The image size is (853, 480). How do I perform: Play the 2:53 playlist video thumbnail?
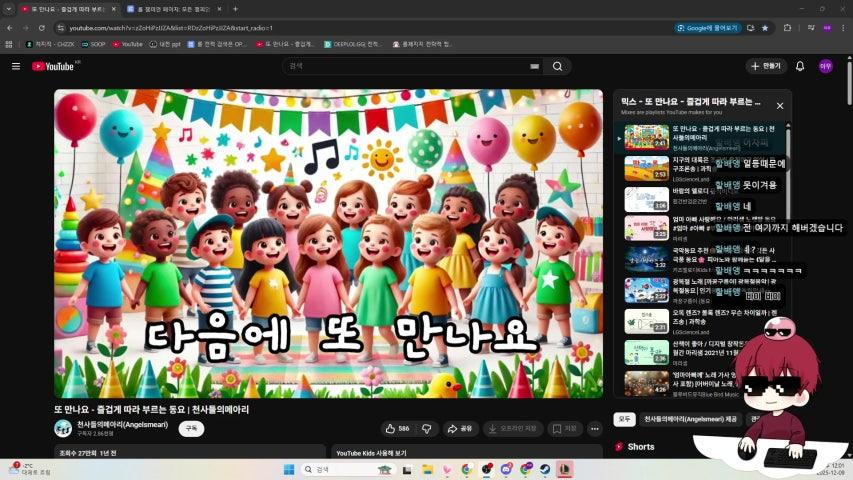pos(646,168)
